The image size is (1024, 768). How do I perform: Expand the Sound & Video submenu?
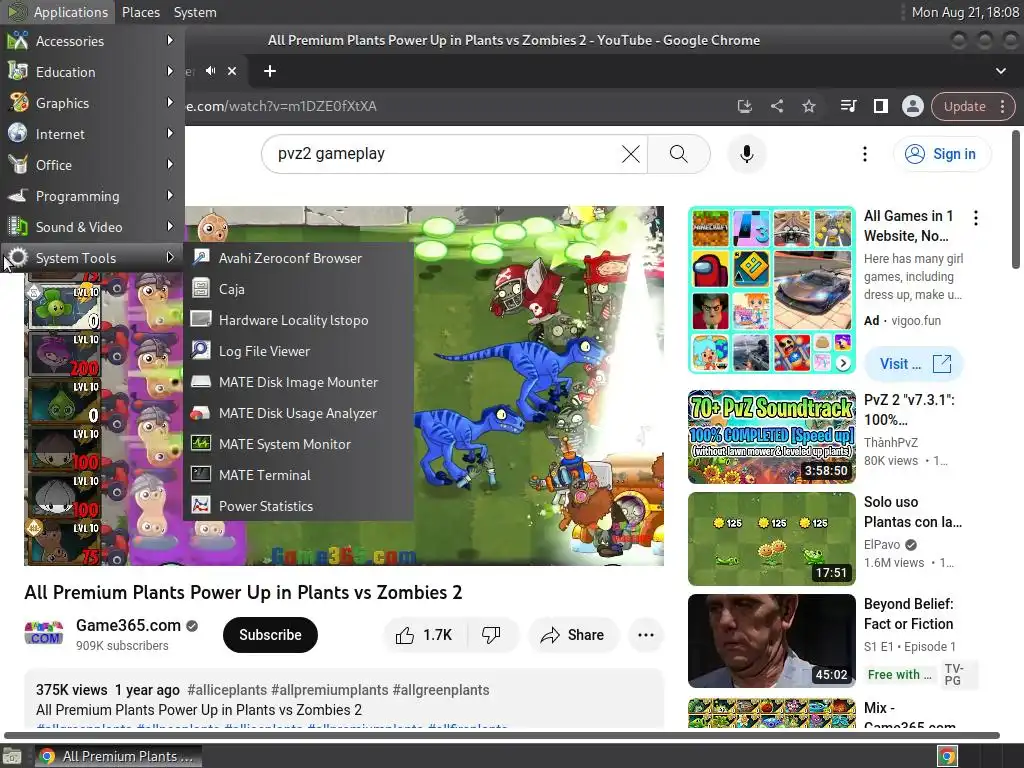(91, 227)
